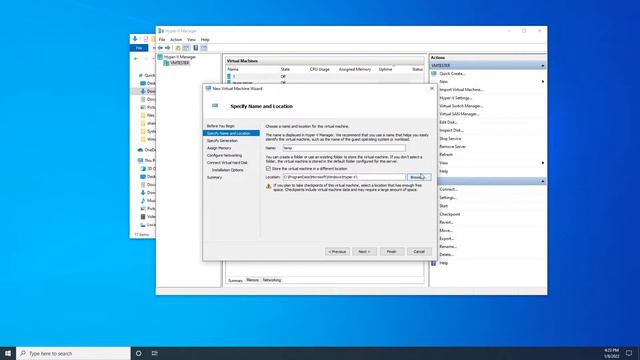Go to Specify Generation wizard step
640x360 pixels.
tap(222, 140)
